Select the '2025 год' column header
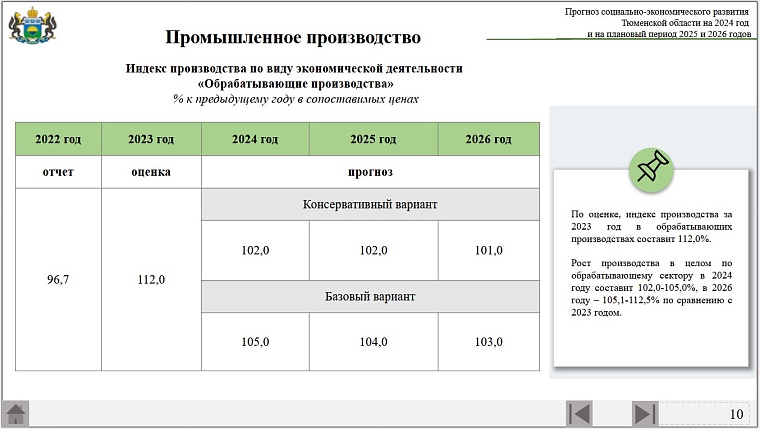 click(374, 139)
